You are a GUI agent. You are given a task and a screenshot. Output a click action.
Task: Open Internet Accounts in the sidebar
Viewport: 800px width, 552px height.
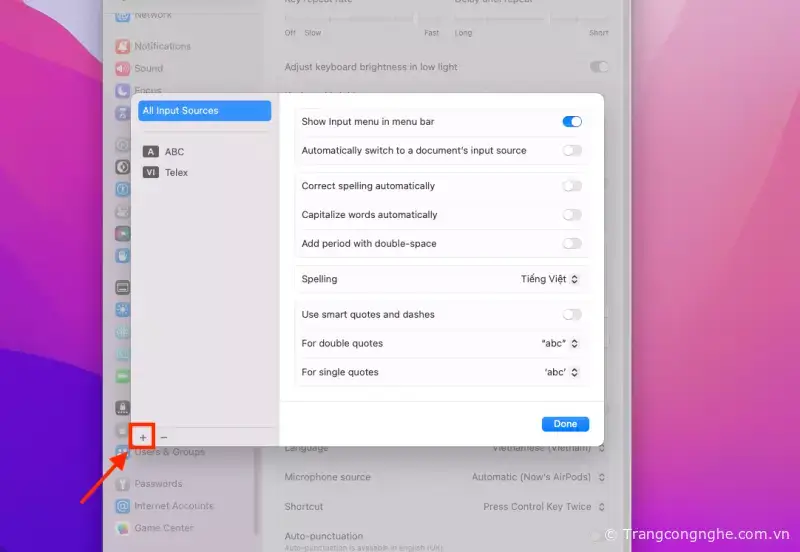[174, 506]
